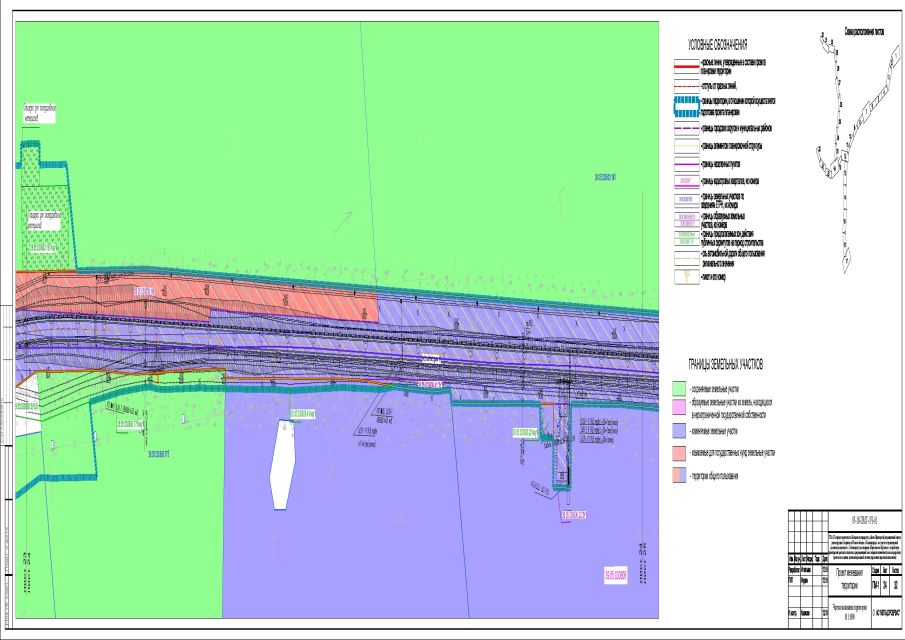Screen dimensions: 905x640
Task: Click the magenta cadastral label at map bottom right
Action: pyautogui.click(x=618, y=575)
